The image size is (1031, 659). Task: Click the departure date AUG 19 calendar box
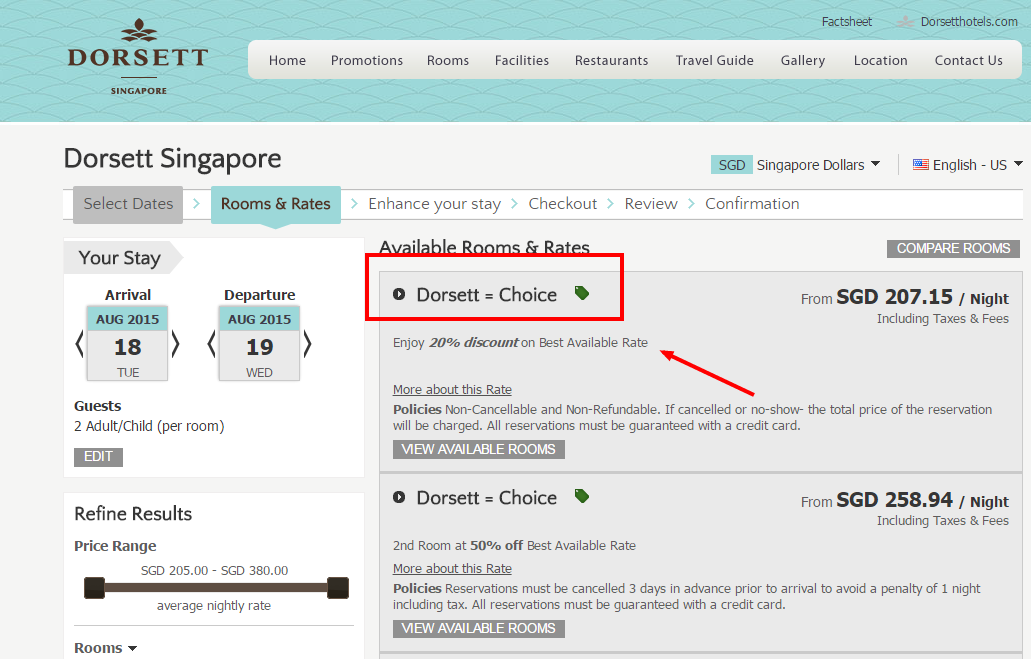tap(259, 343)
